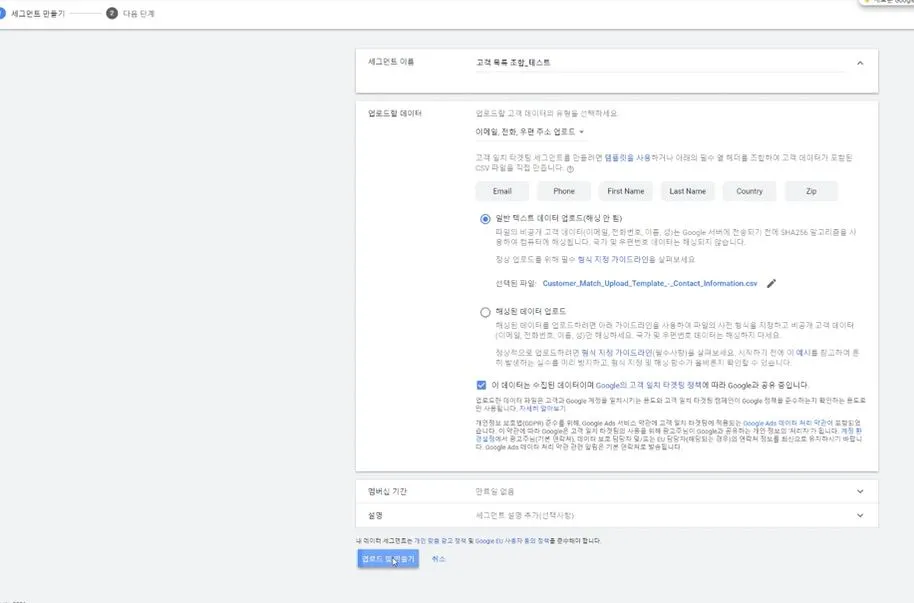The image size is (914, 603).
Task: Click the Zip column header chip
Action: 811,190
